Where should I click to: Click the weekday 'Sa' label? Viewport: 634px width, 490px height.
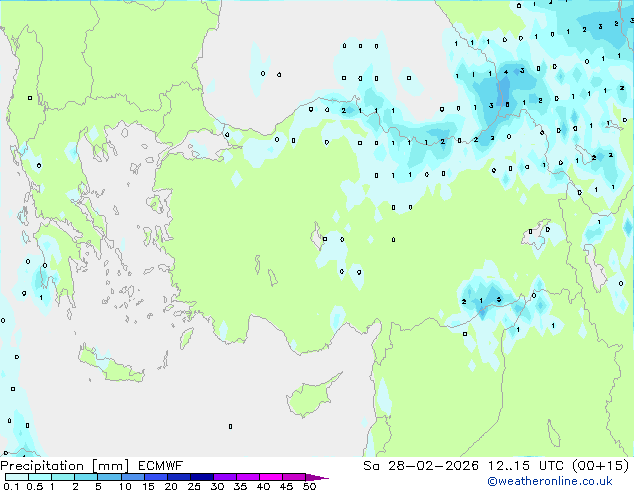(x=371, y=466)
